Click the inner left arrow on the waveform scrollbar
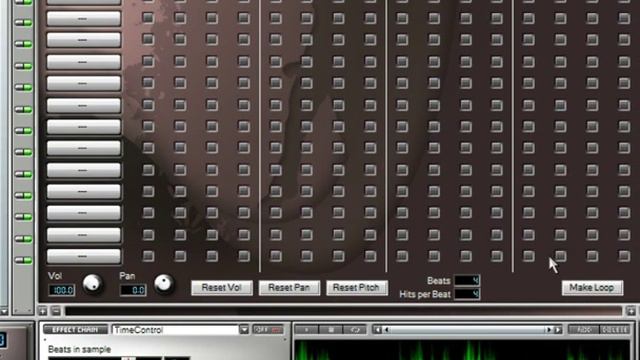The width and height of the screenshot is (640, 360). [x=386, y=330]
